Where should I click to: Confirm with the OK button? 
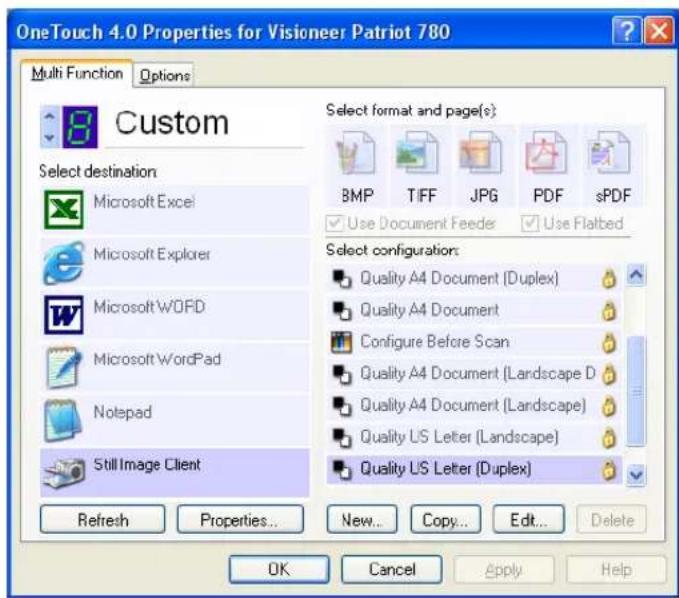pyautogui.click(x=279, y=569)
